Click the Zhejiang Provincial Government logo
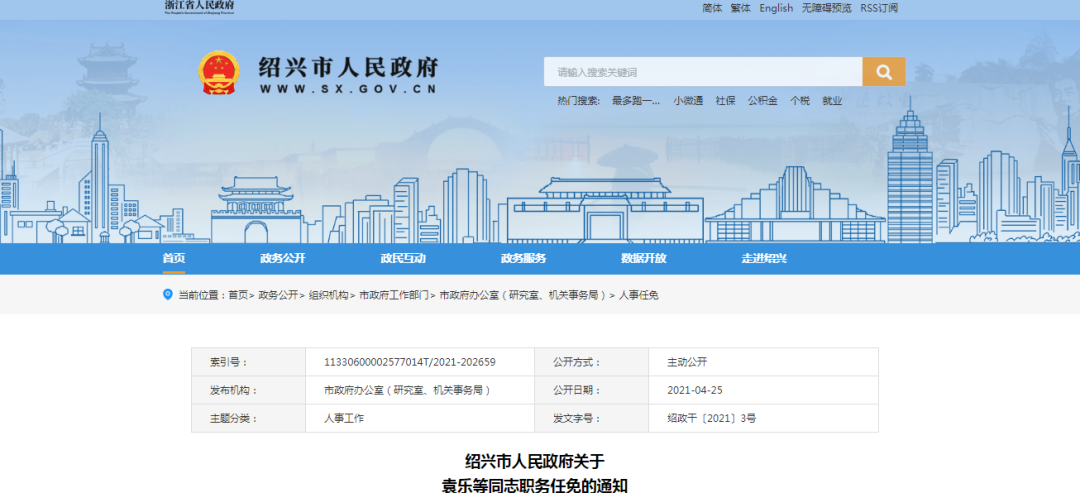1080x493 pixels. tap(199, 7)
